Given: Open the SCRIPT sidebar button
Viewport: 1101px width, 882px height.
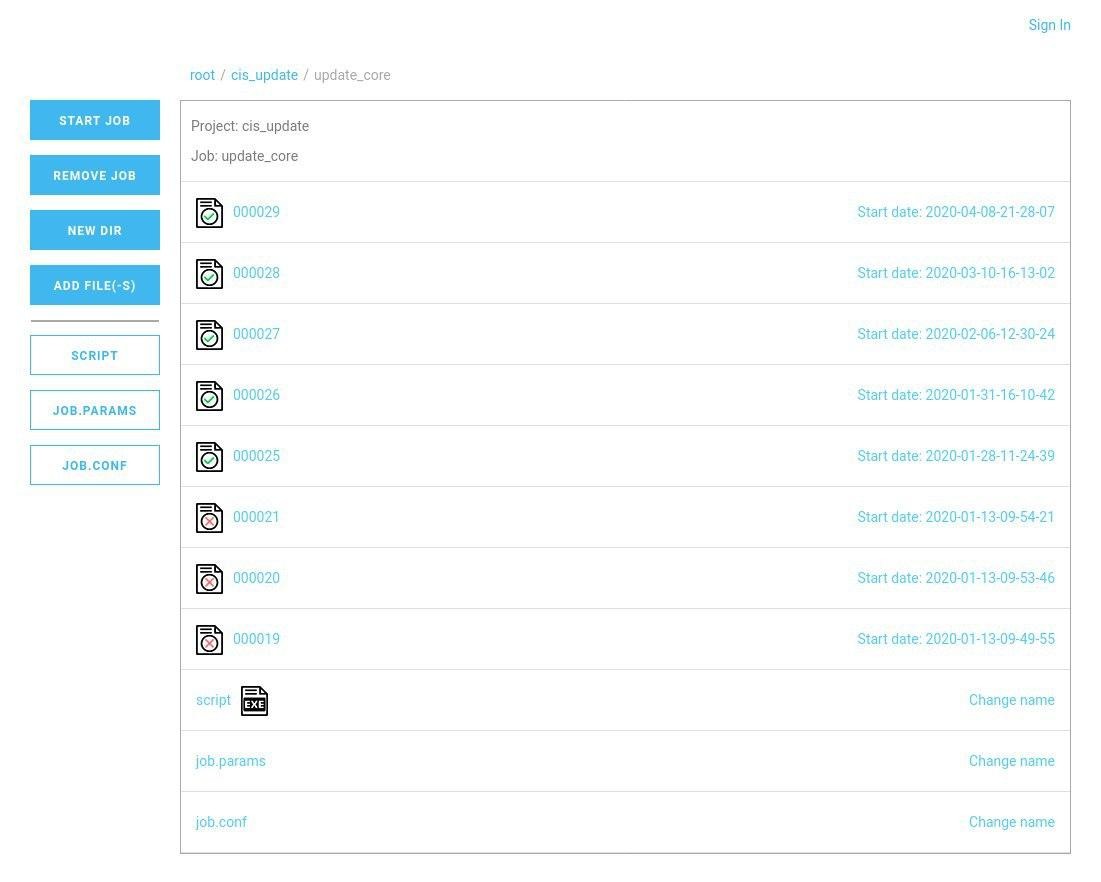Looking at the screenshot, I should tap(95, 355).
